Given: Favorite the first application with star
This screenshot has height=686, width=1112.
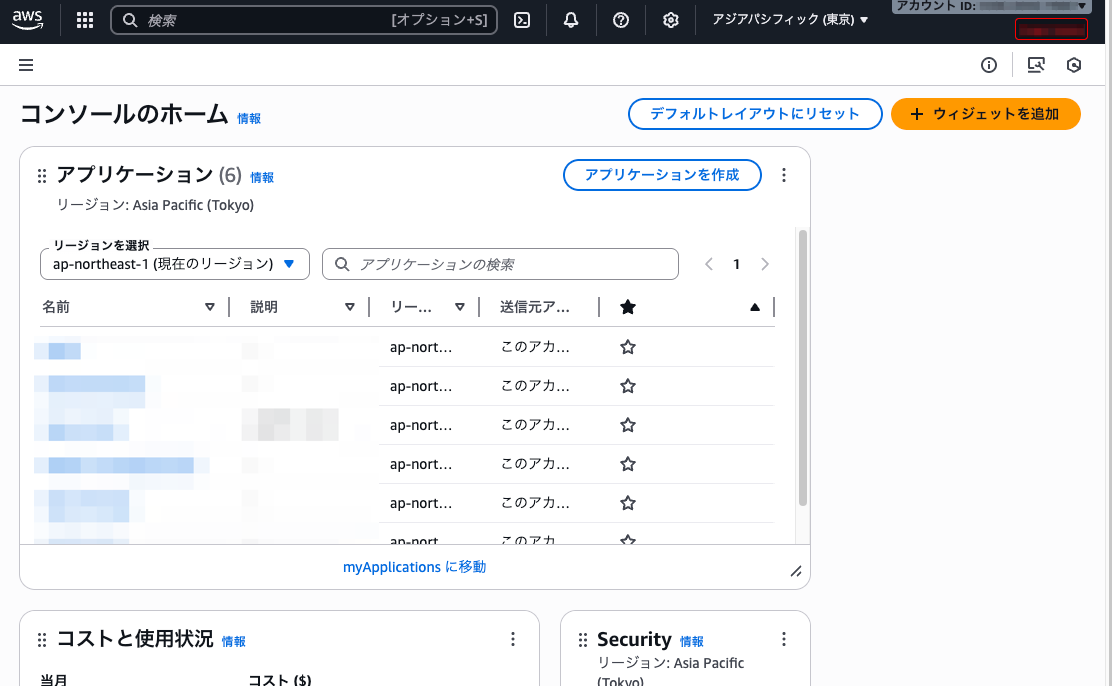Looking at the screenshot, I should click(628, 347).
